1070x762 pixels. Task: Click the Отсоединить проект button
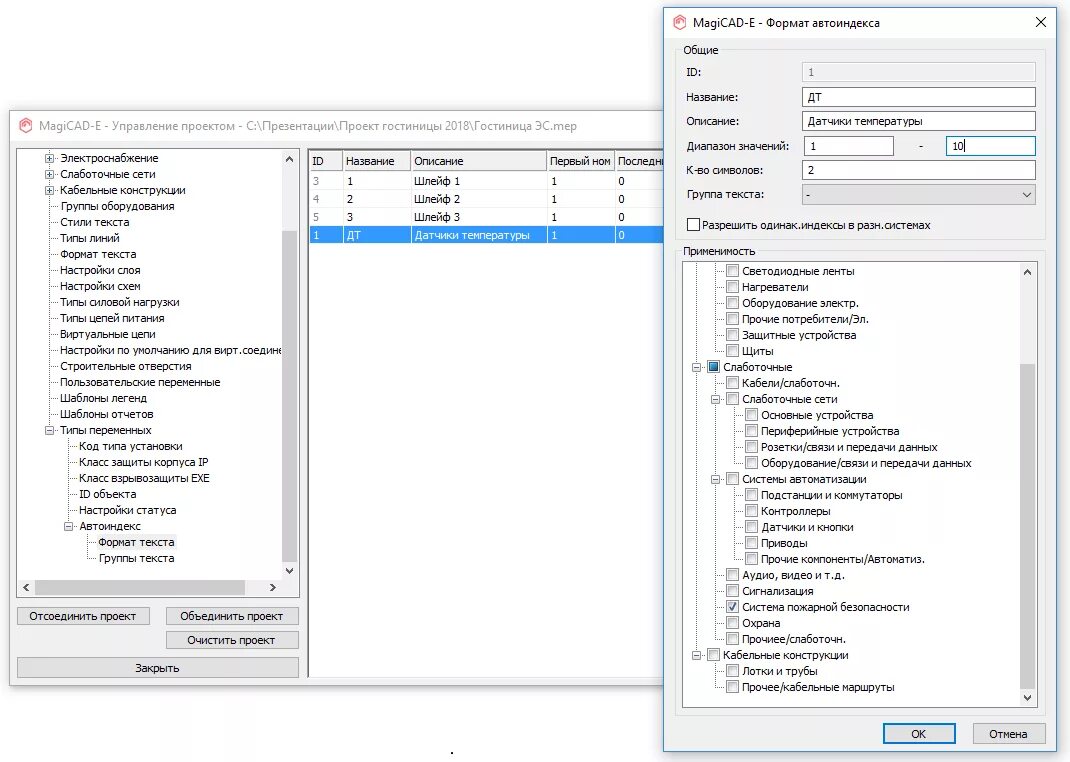pos(83,616)
